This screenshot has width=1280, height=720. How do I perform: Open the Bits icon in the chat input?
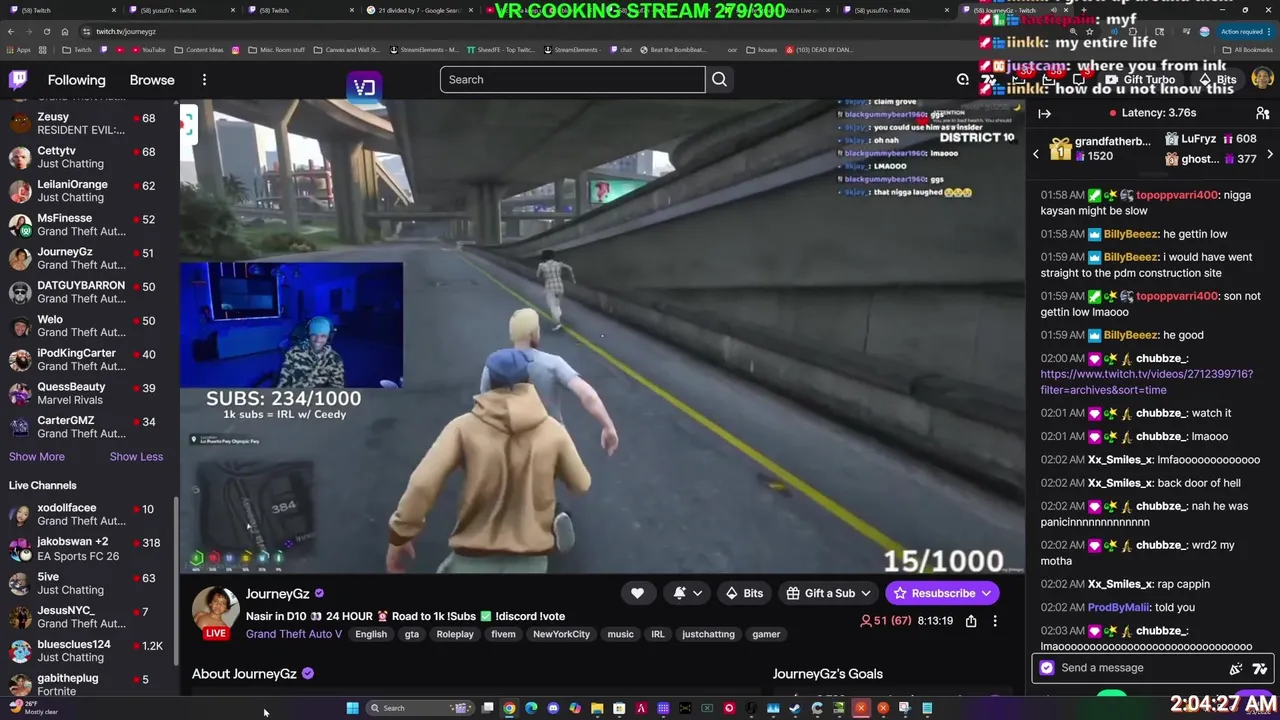point(1236,668)
